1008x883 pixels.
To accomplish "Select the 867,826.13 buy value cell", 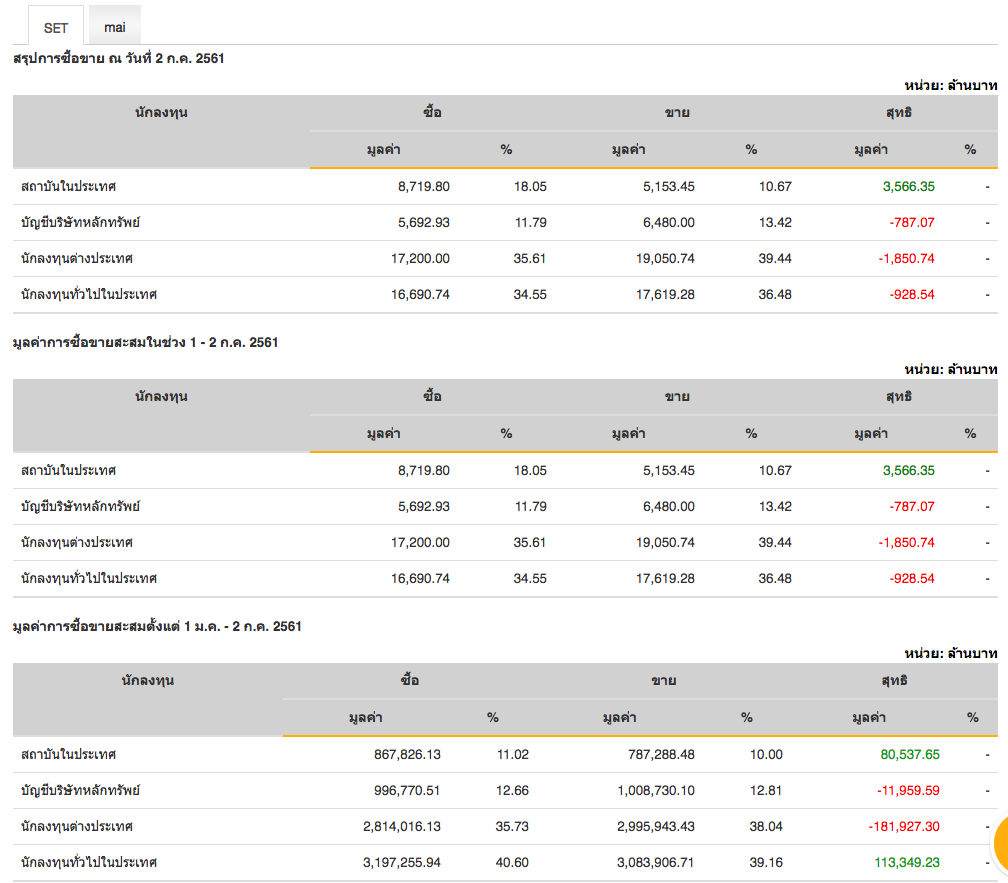I will (394, 755).
